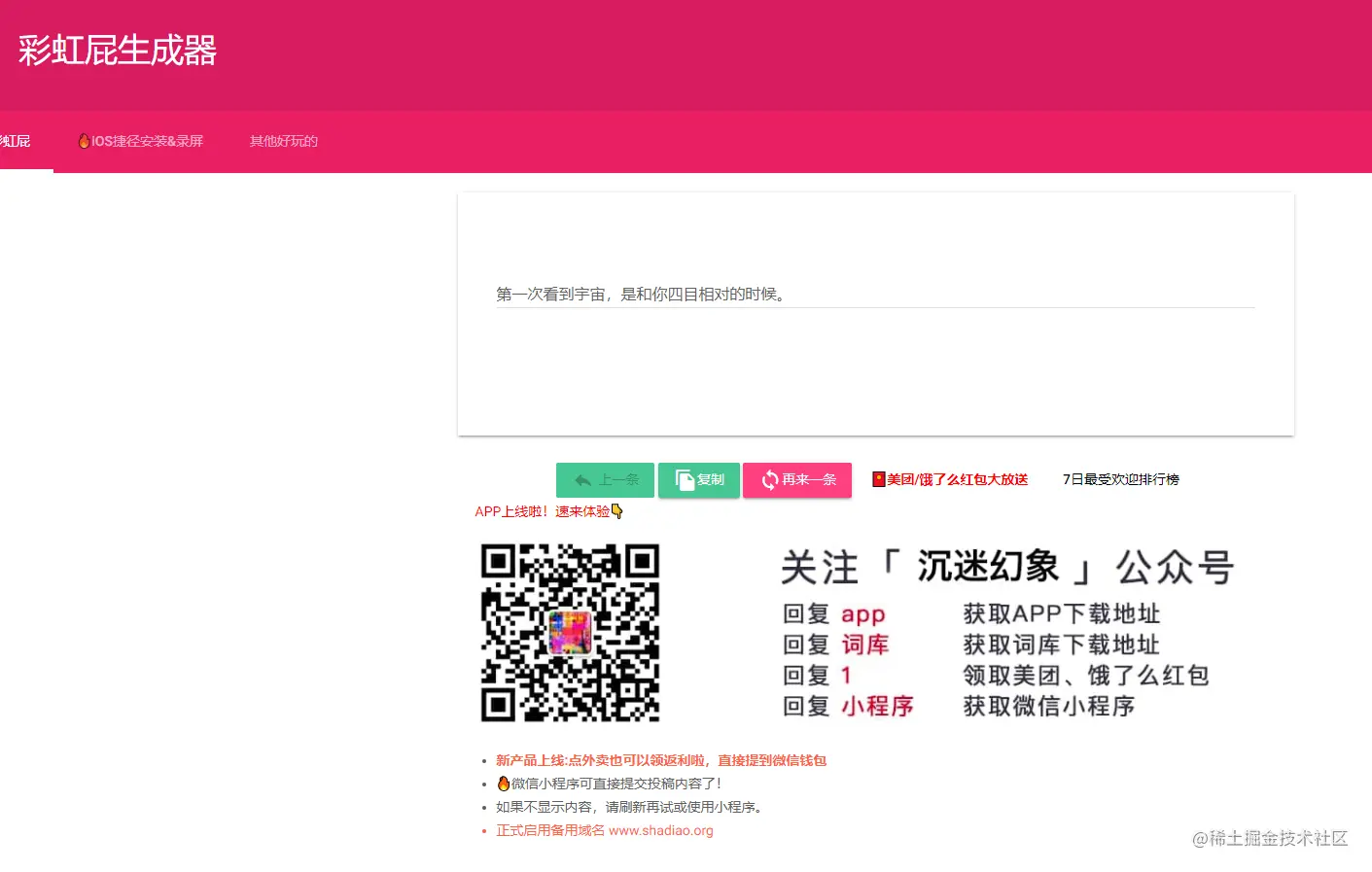Select the text 如果不显示内容，请刷新再试或使用小程序

click(x=629, y=807)
